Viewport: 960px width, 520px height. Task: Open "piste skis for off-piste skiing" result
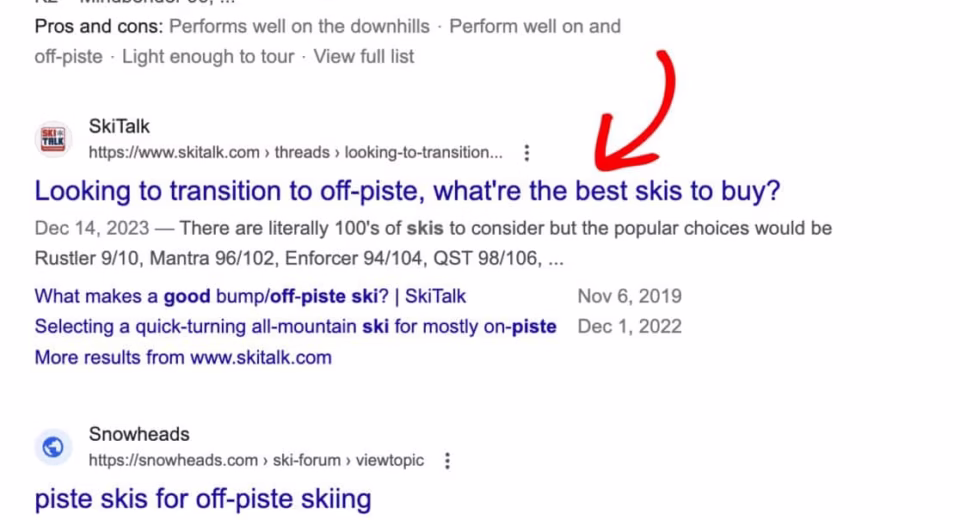click(x=203, y=498)
